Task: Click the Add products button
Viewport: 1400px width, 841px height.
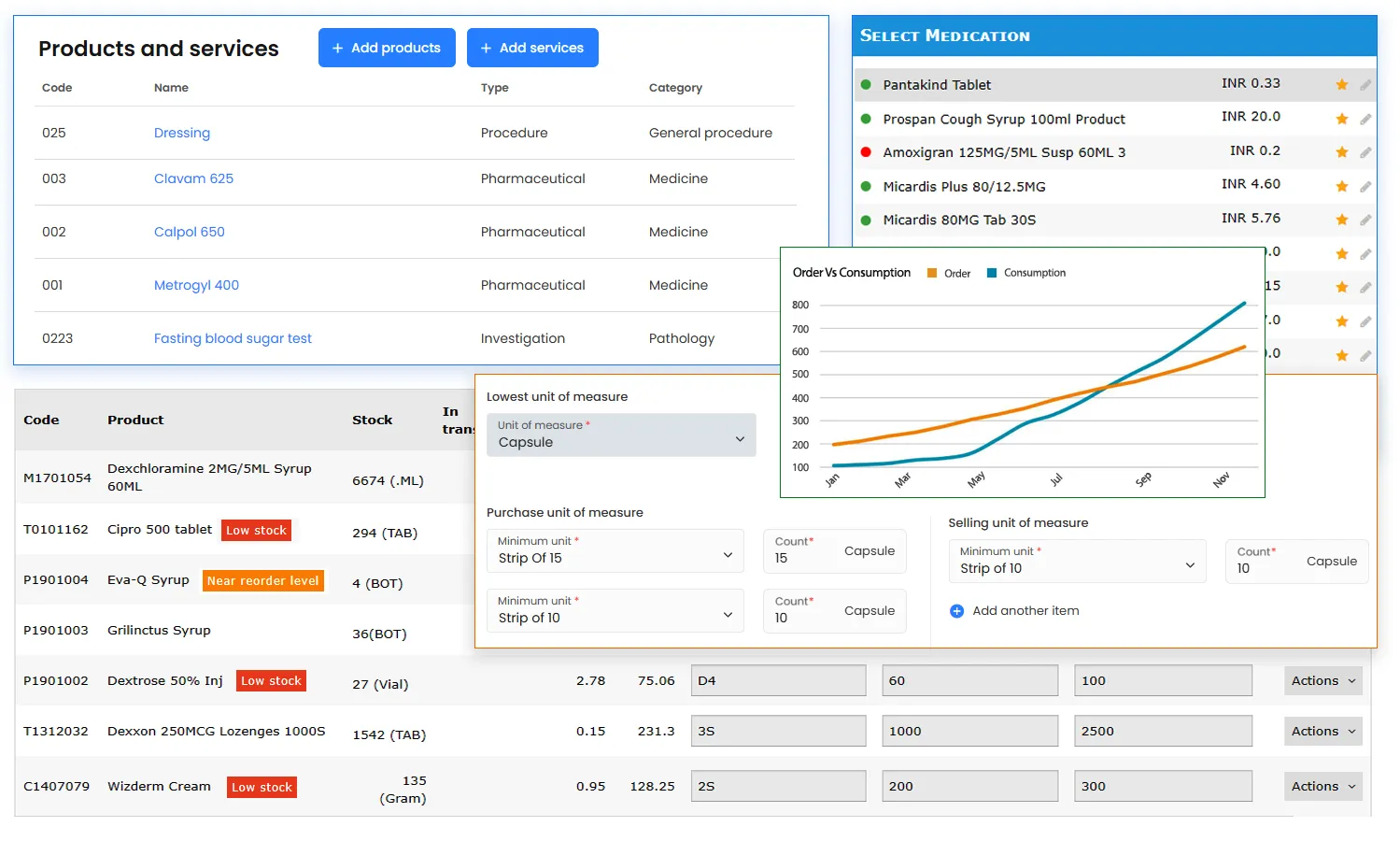Action: (x=387, y=48)
